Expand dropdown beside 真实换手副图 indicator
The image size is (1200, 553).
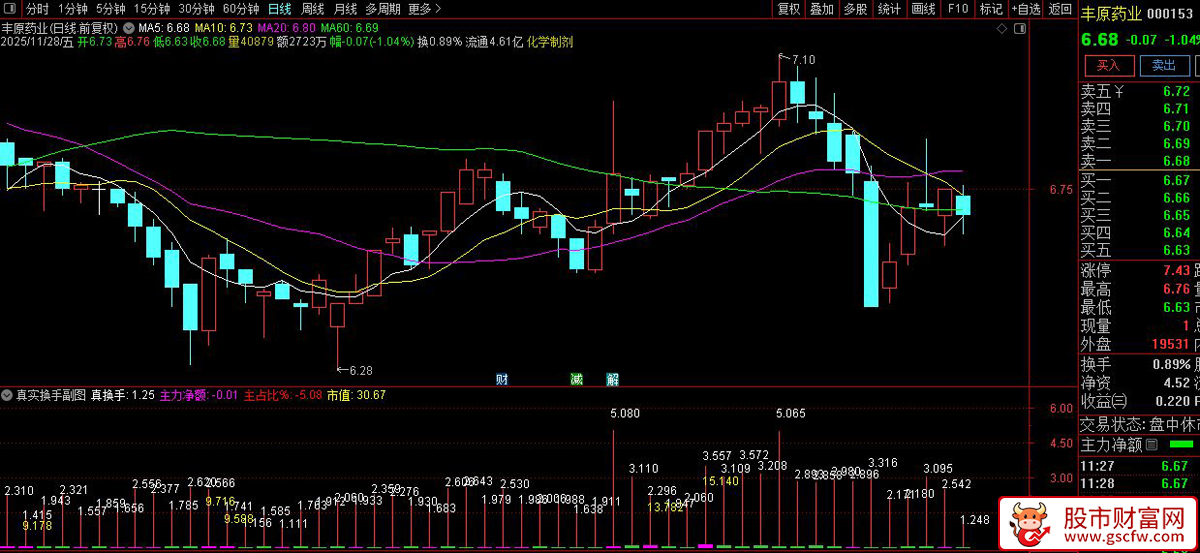point(8,395)
